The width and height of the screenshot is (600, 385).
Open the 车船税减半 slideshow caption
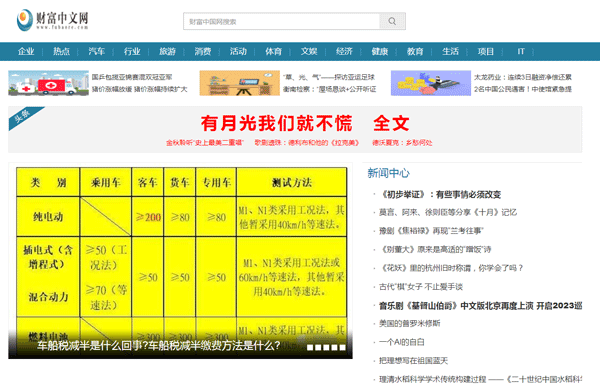pyautogui.click(x=159, y=346)
